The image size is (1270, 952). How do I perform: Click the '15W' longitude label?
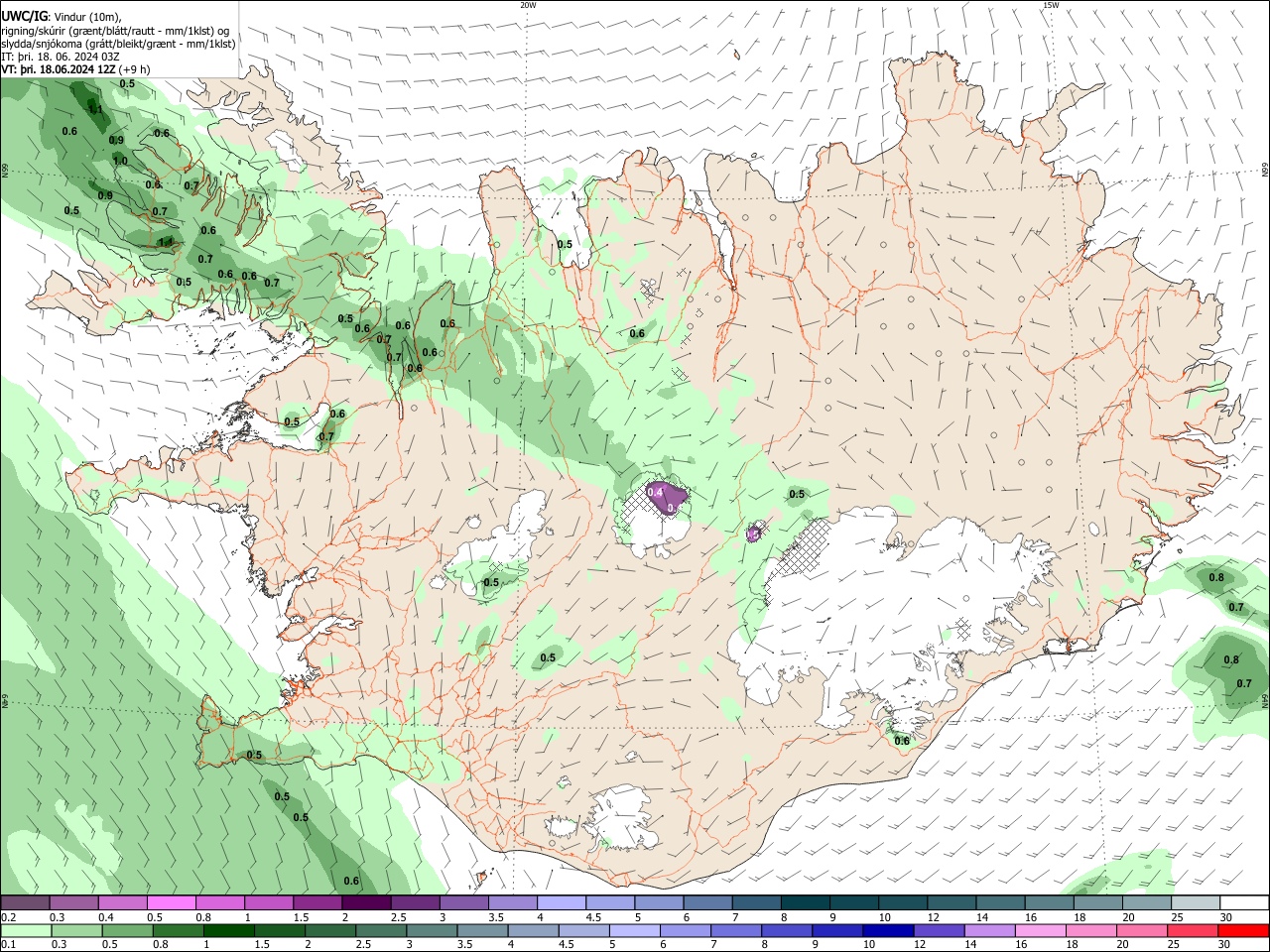click(x=1051, y=5)
